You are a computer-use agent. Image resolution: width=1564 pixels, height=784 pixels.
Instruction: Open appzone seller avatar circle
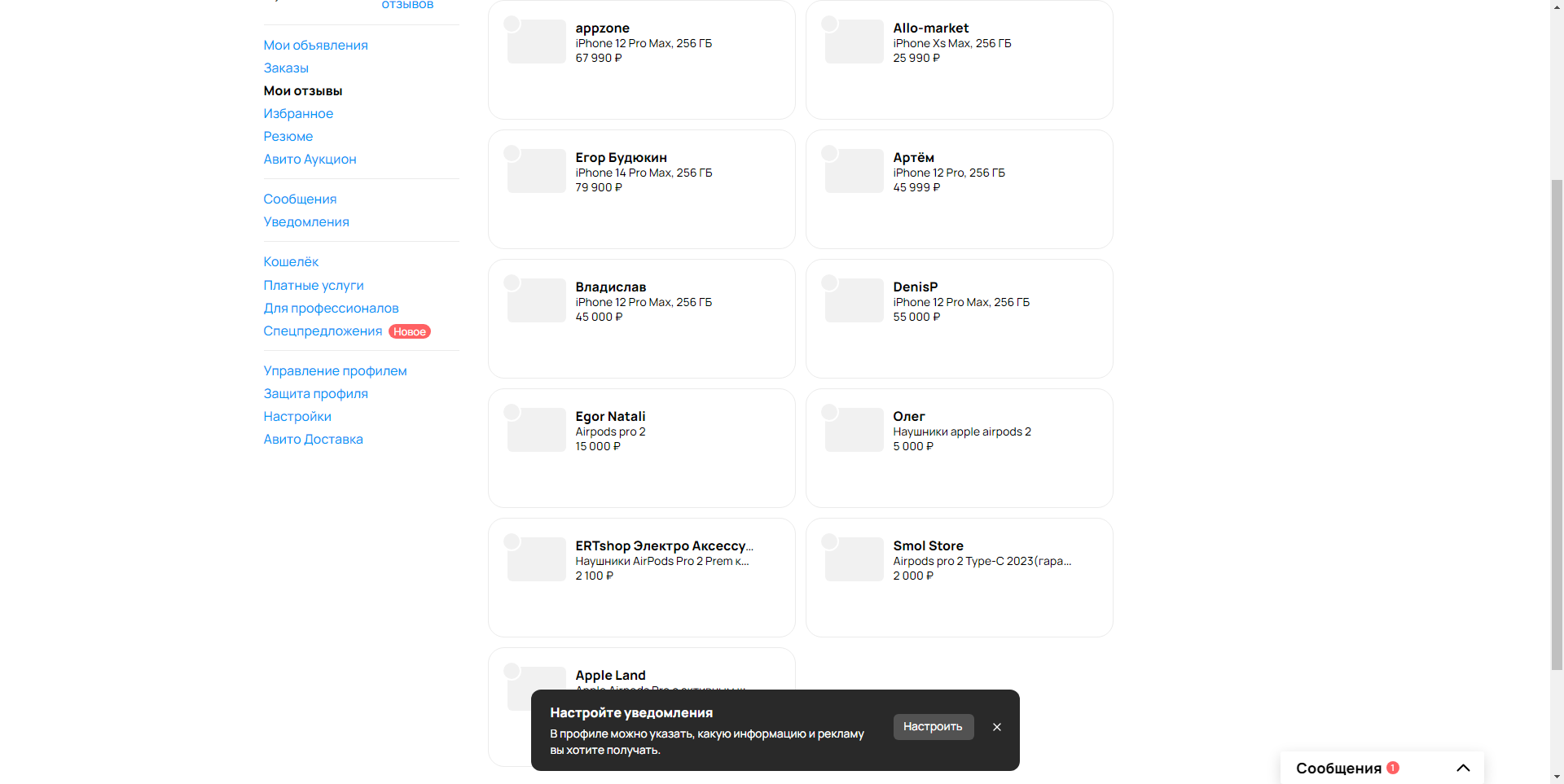coord(512,24)
